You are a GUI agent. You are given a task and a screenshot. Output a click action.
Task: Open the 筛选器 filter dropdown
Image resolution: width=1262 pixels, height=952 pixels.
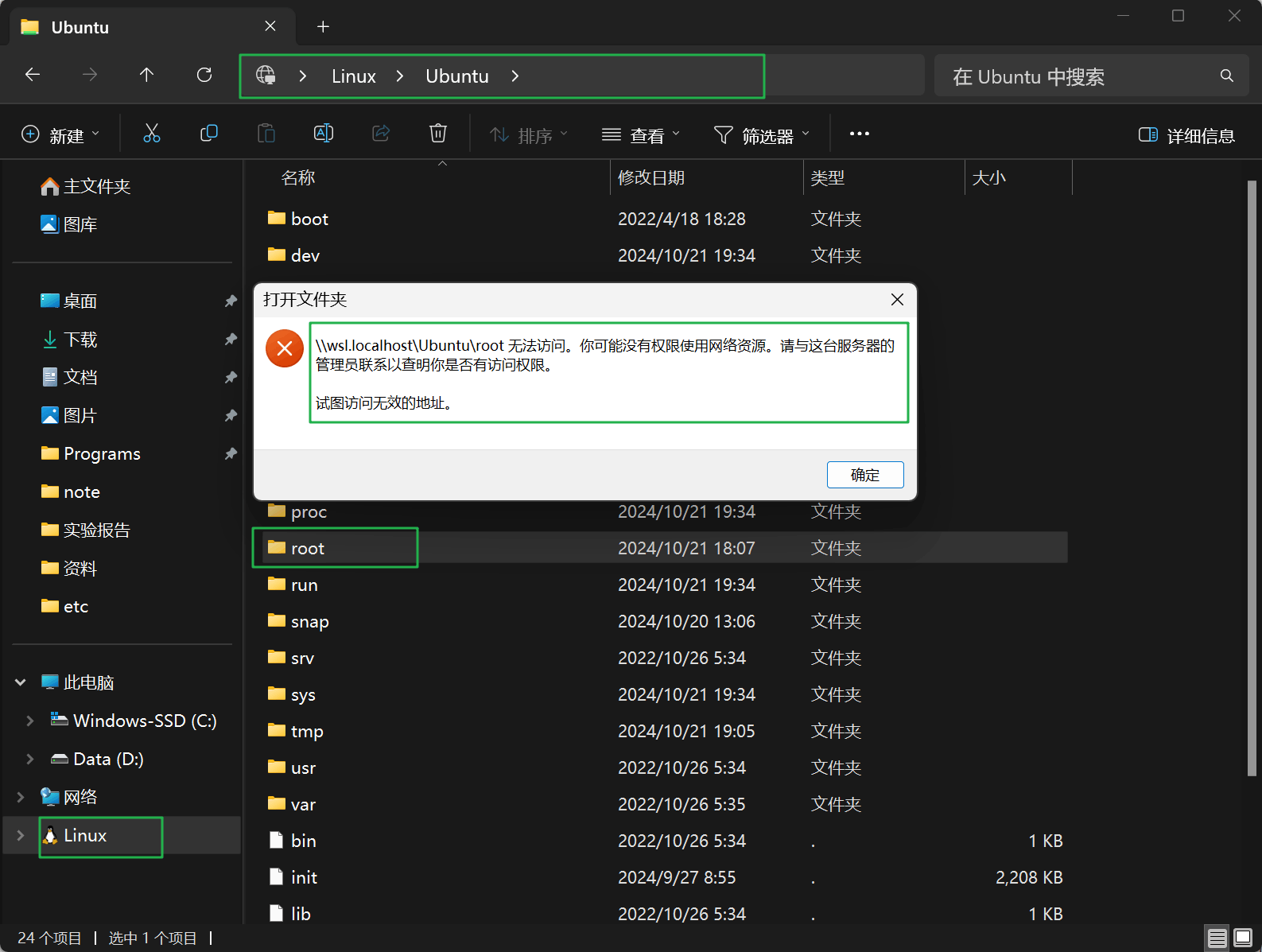762,134
